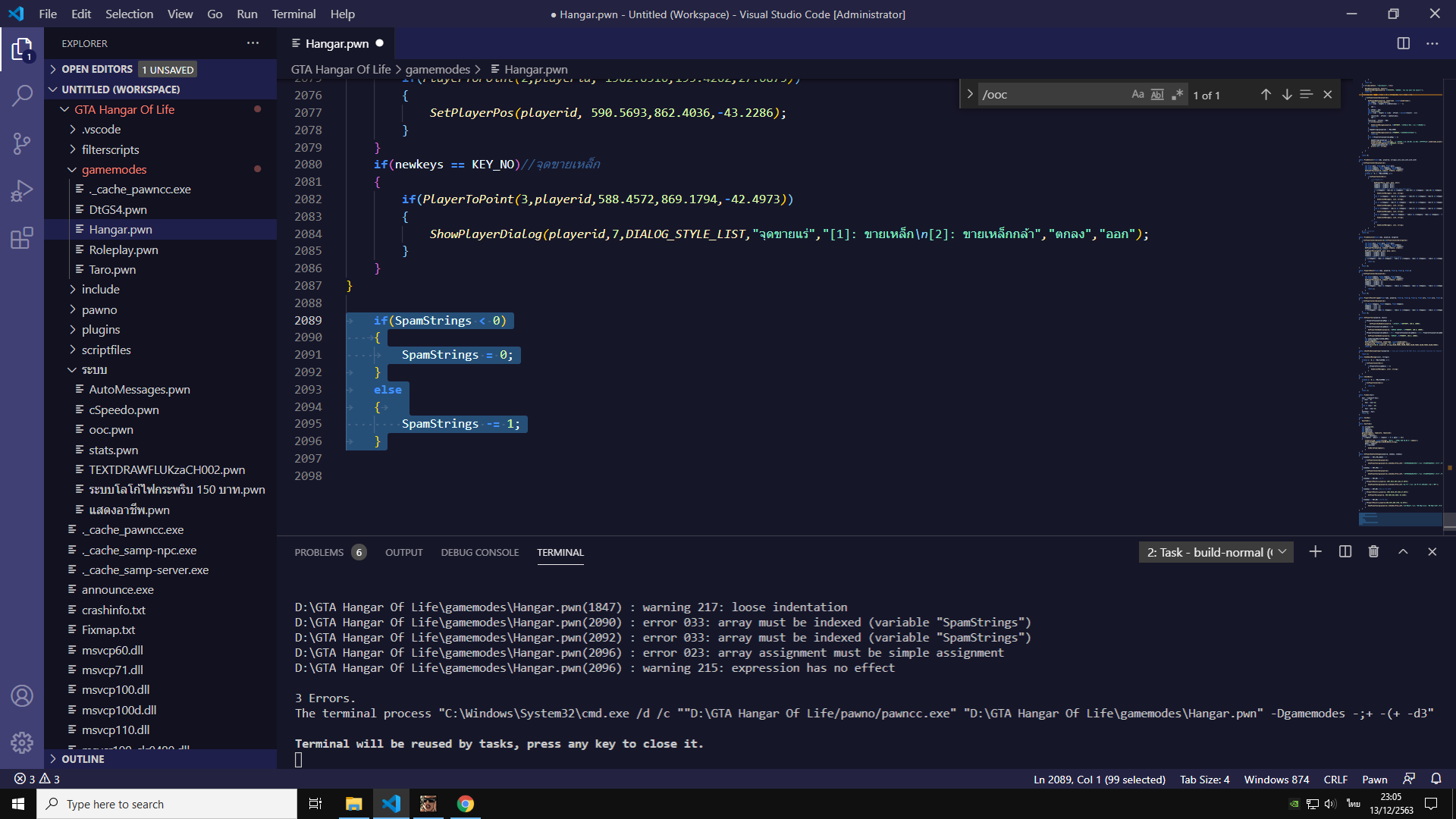Select the TERMINAL tab
1456x819 pixels.
coord(560,552)
